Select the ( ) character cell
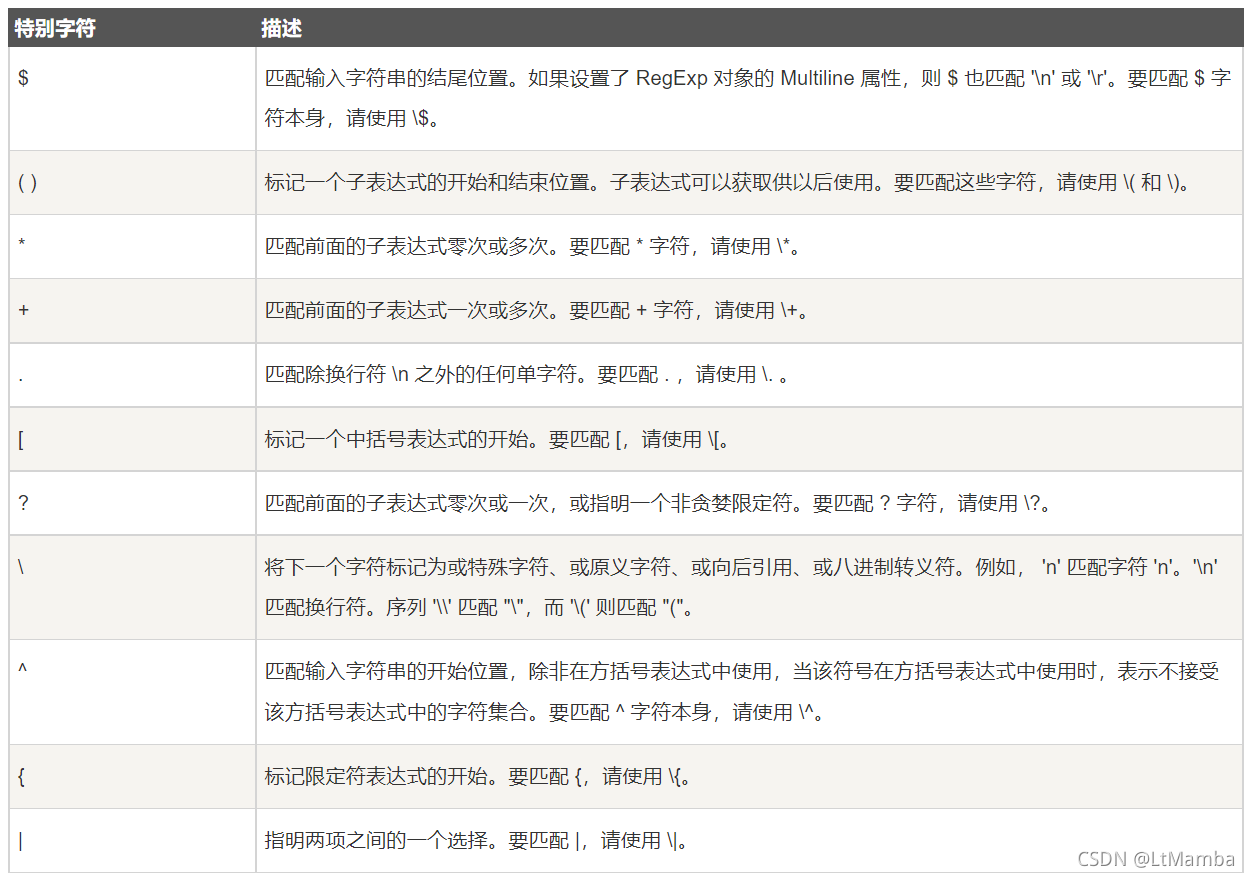 132,183
